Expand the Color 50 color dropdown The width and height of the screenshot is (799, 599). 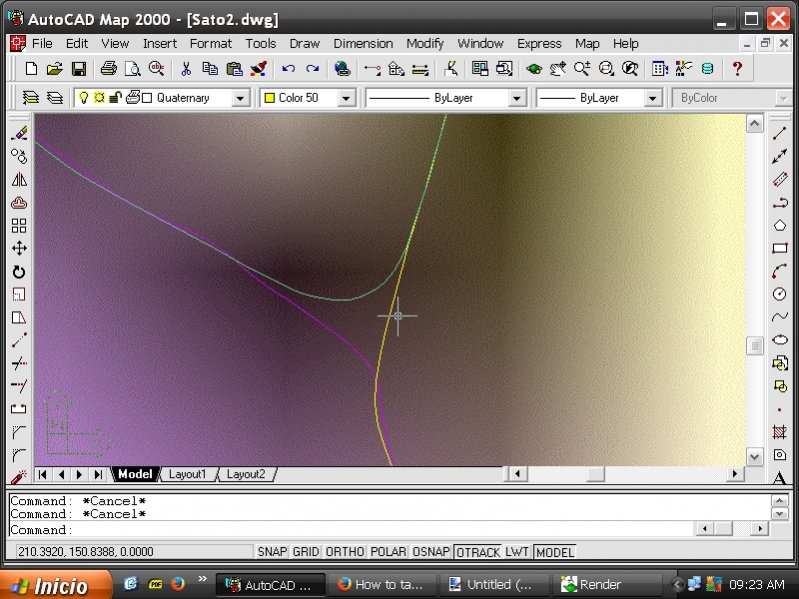coord(346,98)
